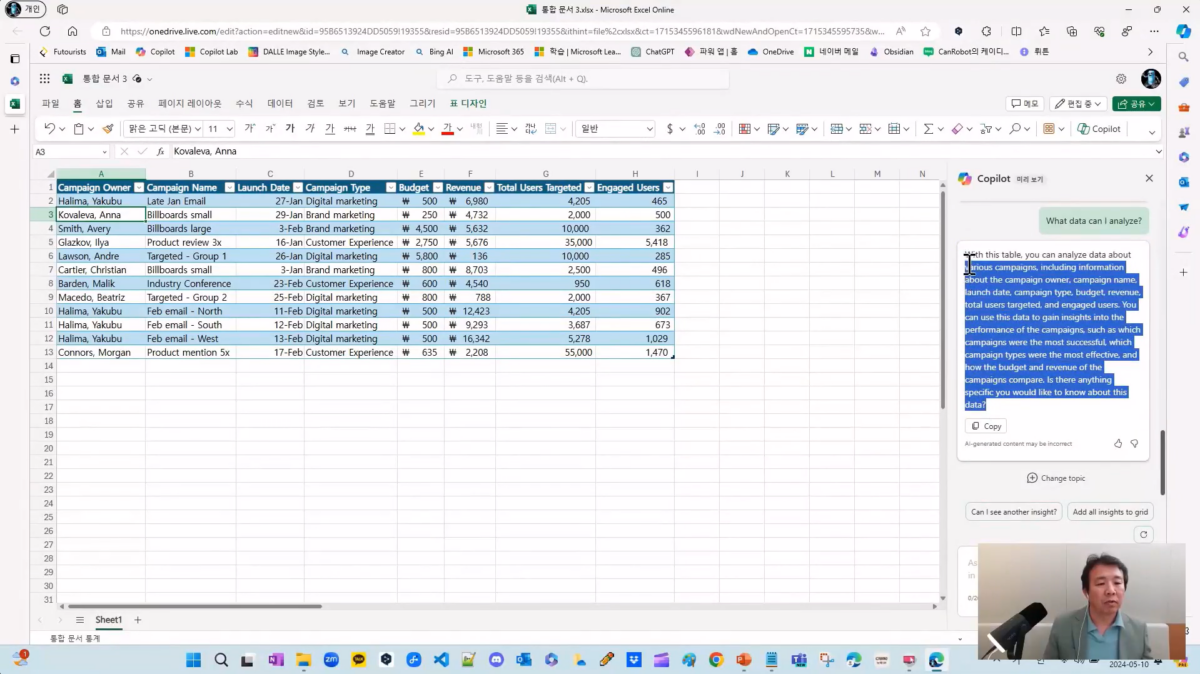Switch to the 데이터 (Data) ribbon tab
This screenshot has height=674, width=1200.
[280, 103]
